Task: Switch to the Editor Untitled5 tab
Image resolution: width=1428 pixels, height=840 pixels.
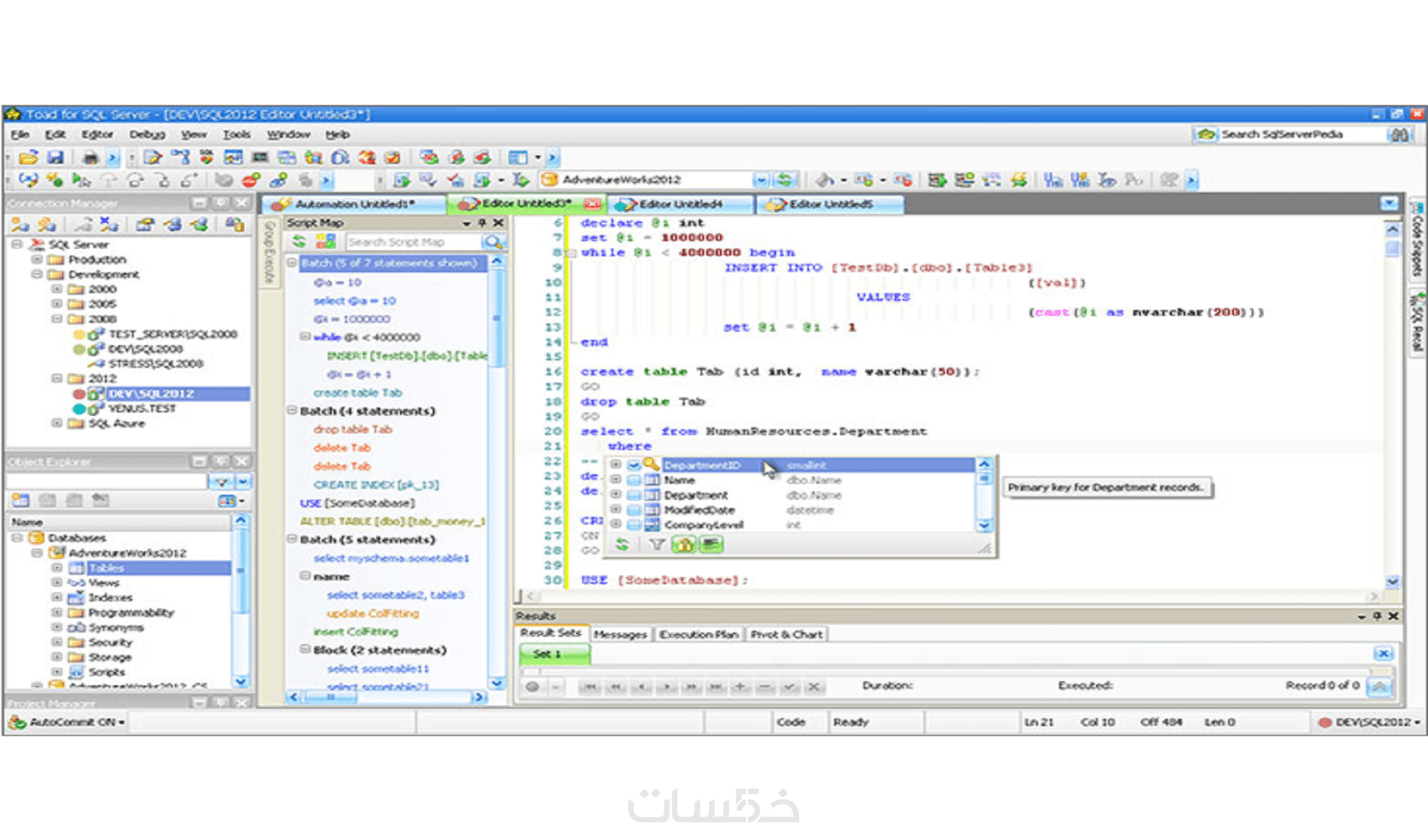Action: coord(831,204)
